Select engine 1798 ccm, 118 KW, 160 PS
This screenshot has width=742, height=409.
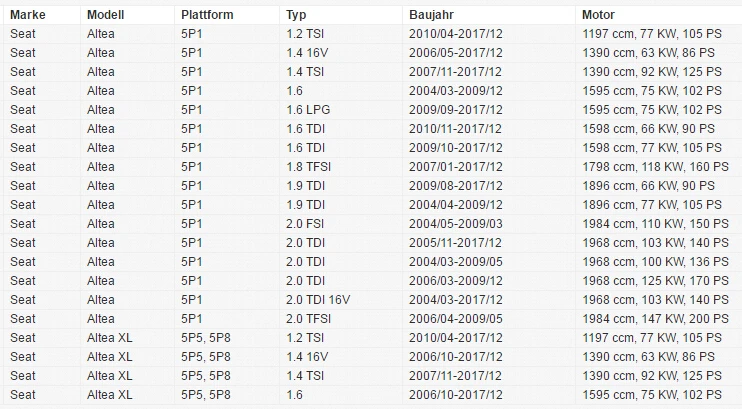(x=655, y=167)
